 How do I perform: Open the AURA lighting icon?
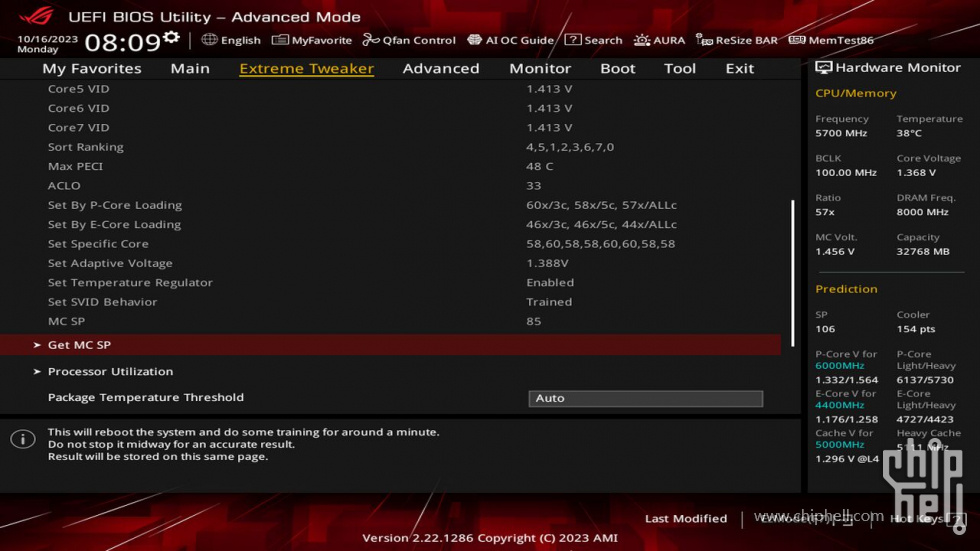point(642,40)
